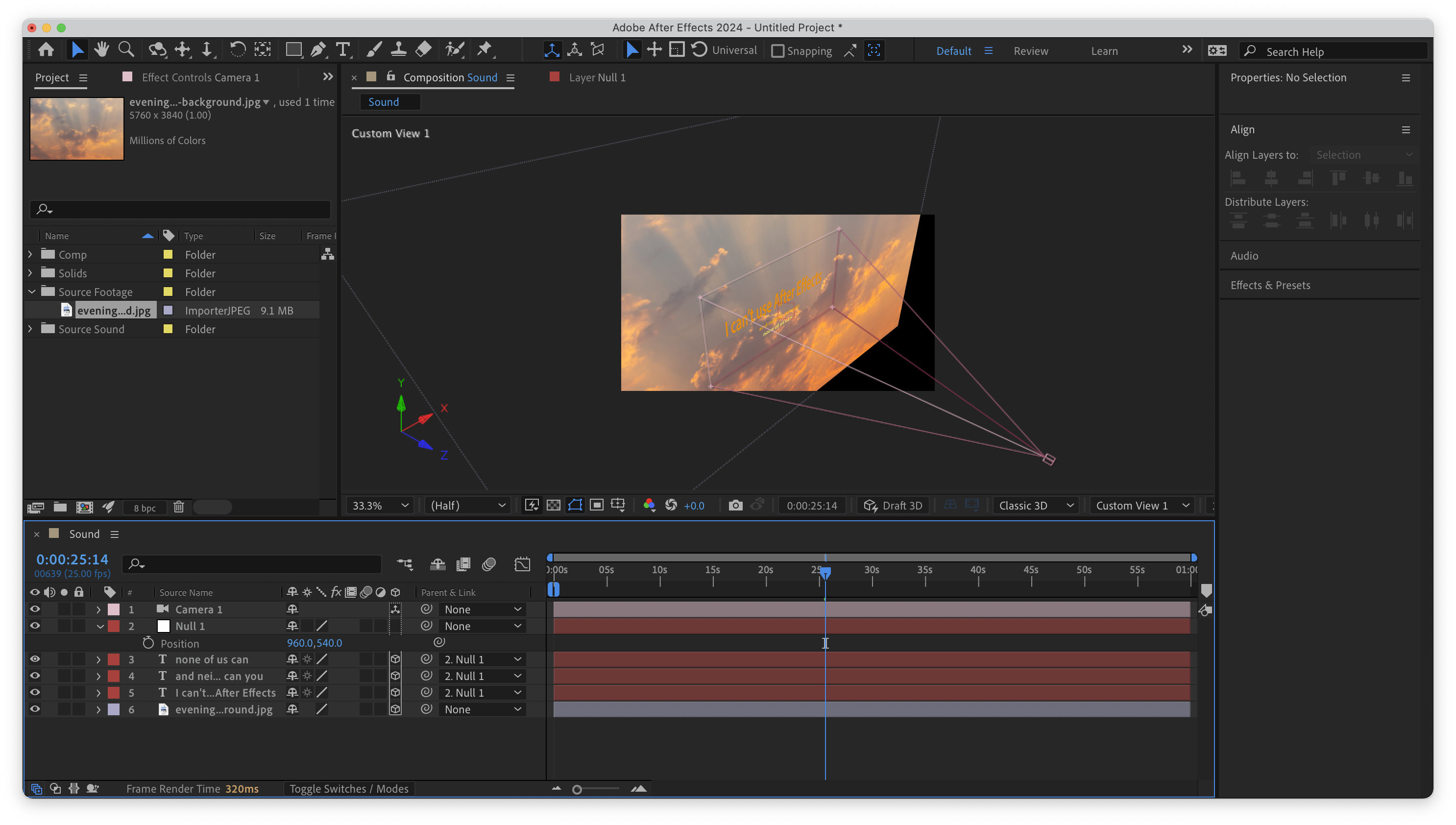Image resolution: width=1456 pixels, height=825 pixels.
Task: Select the Hand tool
Action: [101, 50]
